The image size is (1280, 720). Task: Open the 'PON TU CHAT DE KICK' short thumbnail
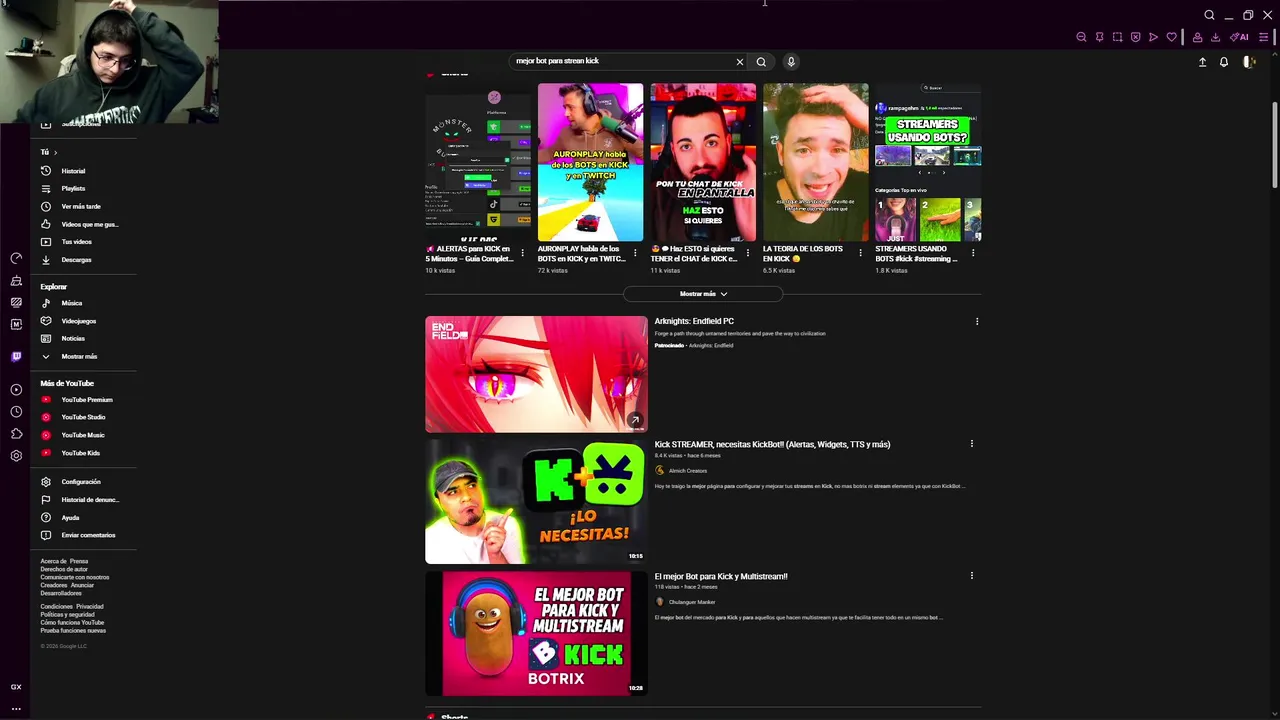click(x=704, y=162)
